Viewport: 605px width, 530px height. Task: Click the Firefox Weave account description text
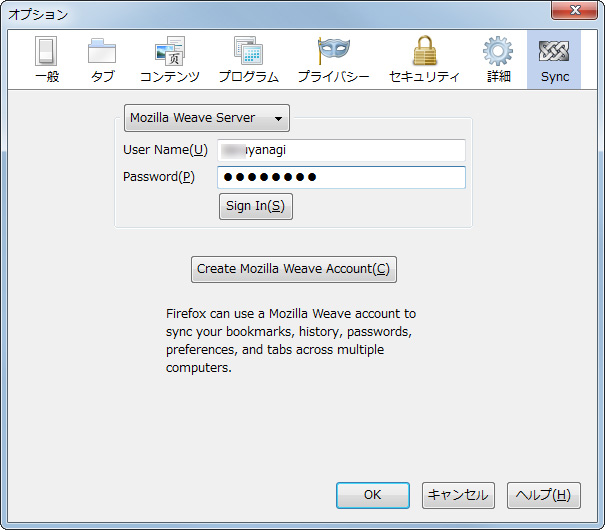pos(291,341)
